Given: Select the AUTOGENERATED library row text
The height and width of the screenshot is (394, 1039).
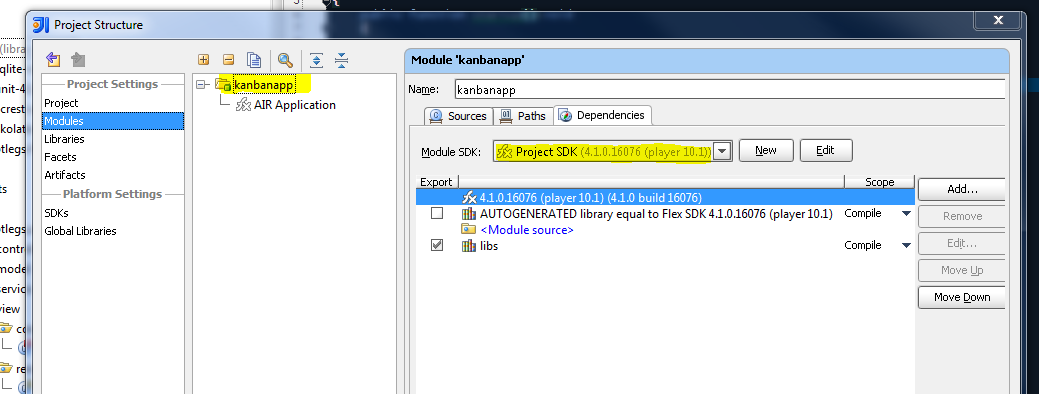Looking at the screenshot, I should click(656, 213).
